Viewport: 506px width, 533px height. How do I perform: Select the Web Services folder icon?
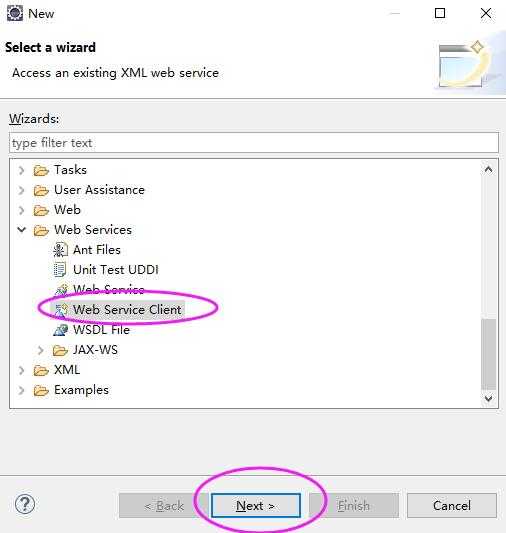coord(41,230)
